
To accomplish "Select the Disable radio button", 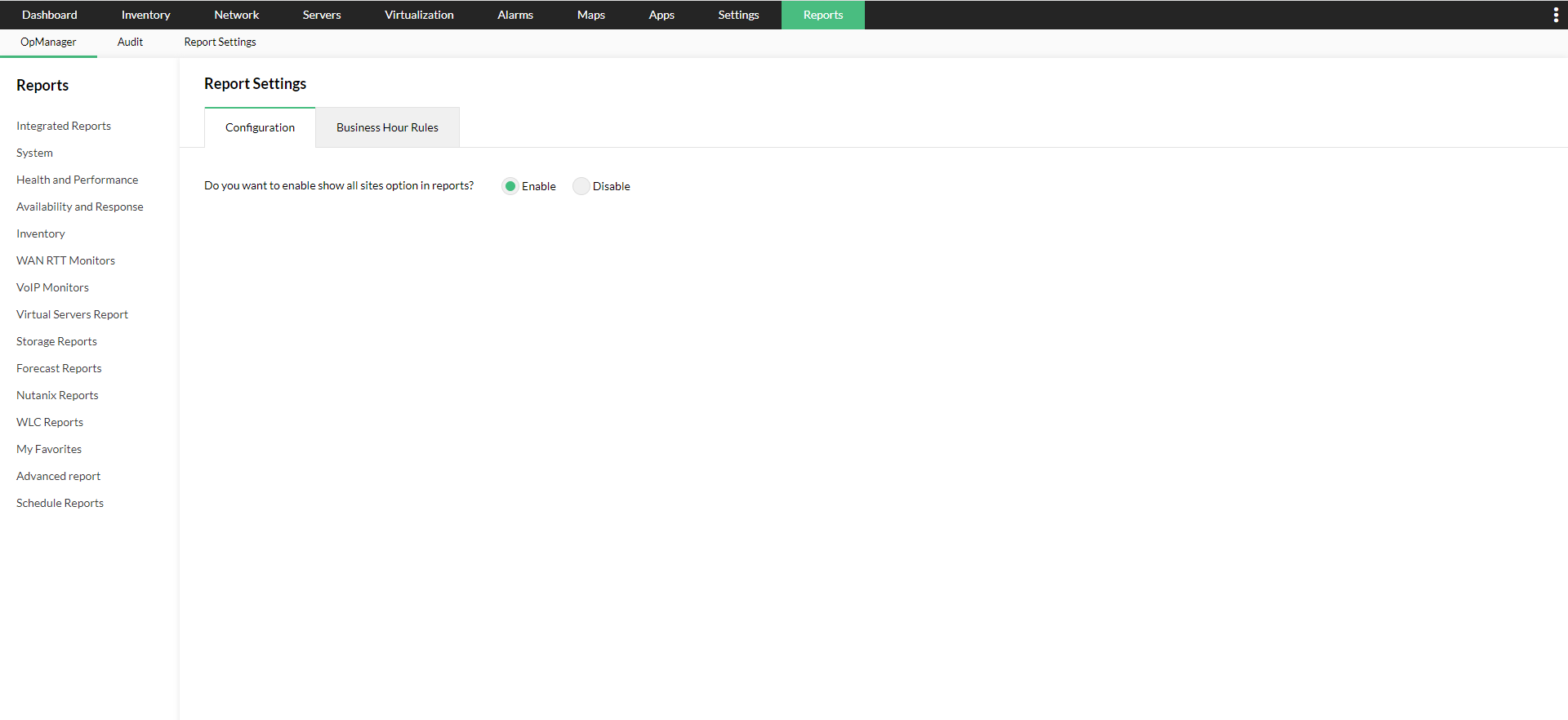I will (x=581, y=186).
